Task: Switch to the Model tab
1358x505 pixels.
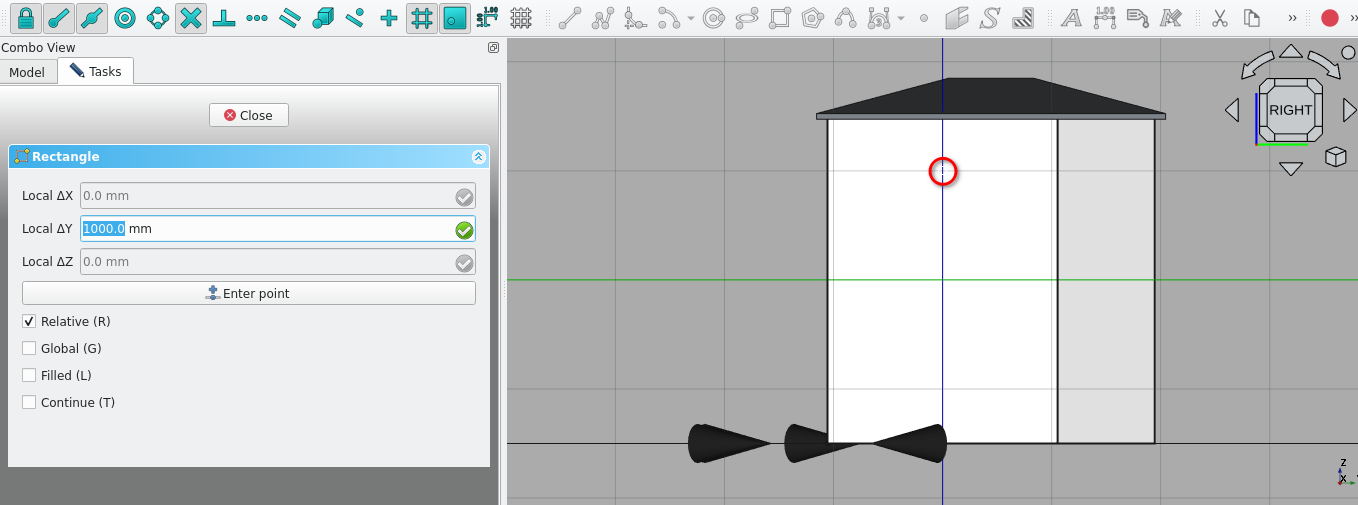Action: [x=27, y=72]
